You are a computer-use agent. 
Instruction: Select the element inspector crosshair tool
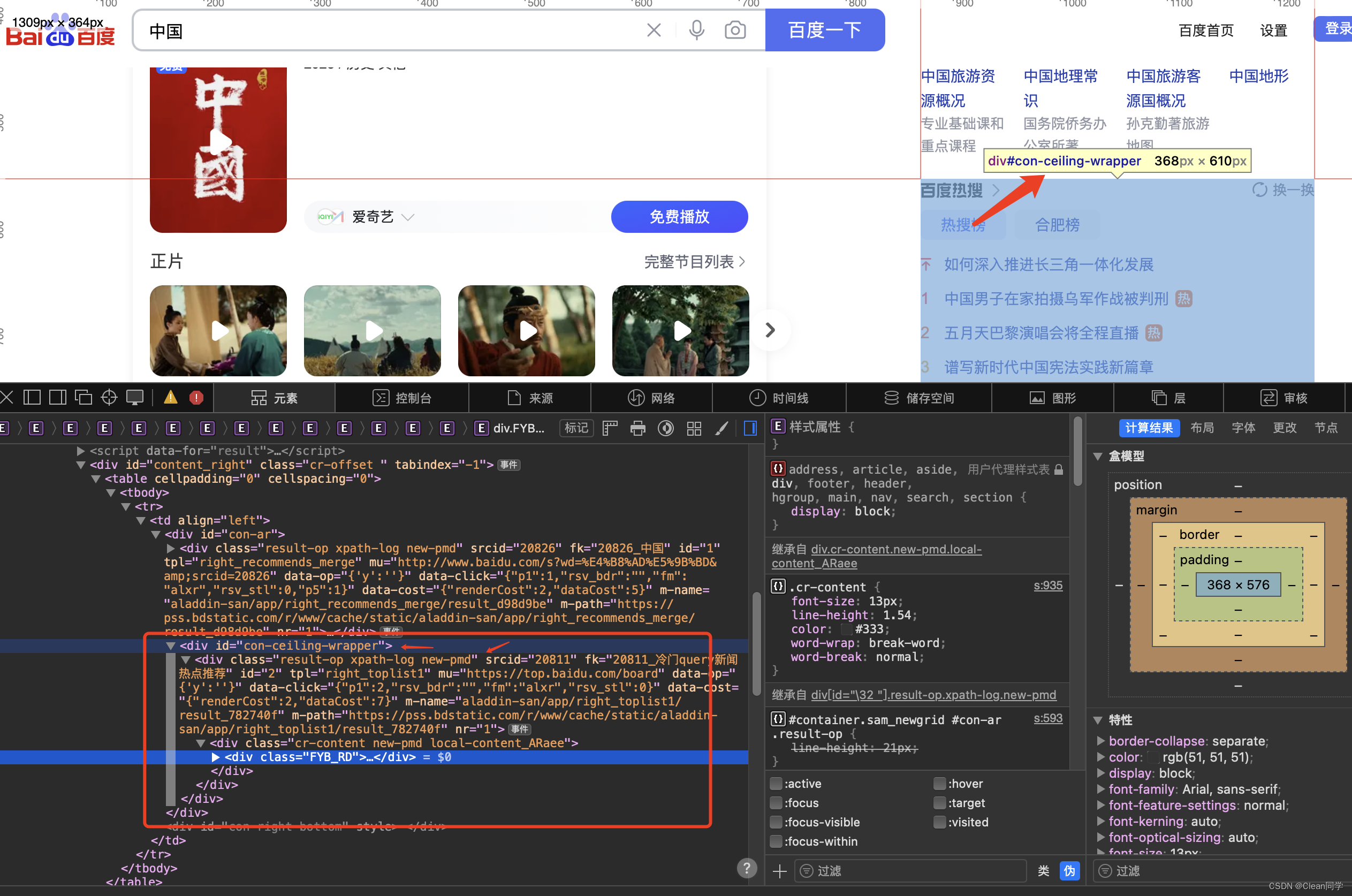pos(109,397)
